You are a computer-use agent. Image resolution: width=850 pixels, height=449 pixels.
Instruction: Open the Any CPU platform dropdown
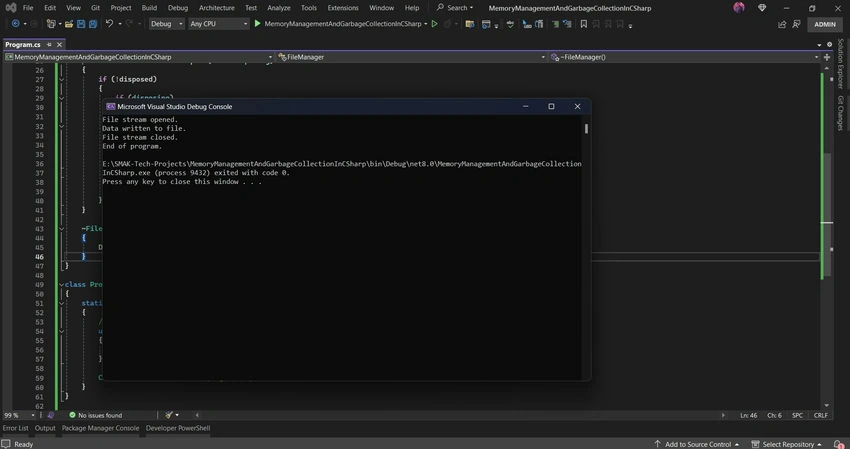218,24
